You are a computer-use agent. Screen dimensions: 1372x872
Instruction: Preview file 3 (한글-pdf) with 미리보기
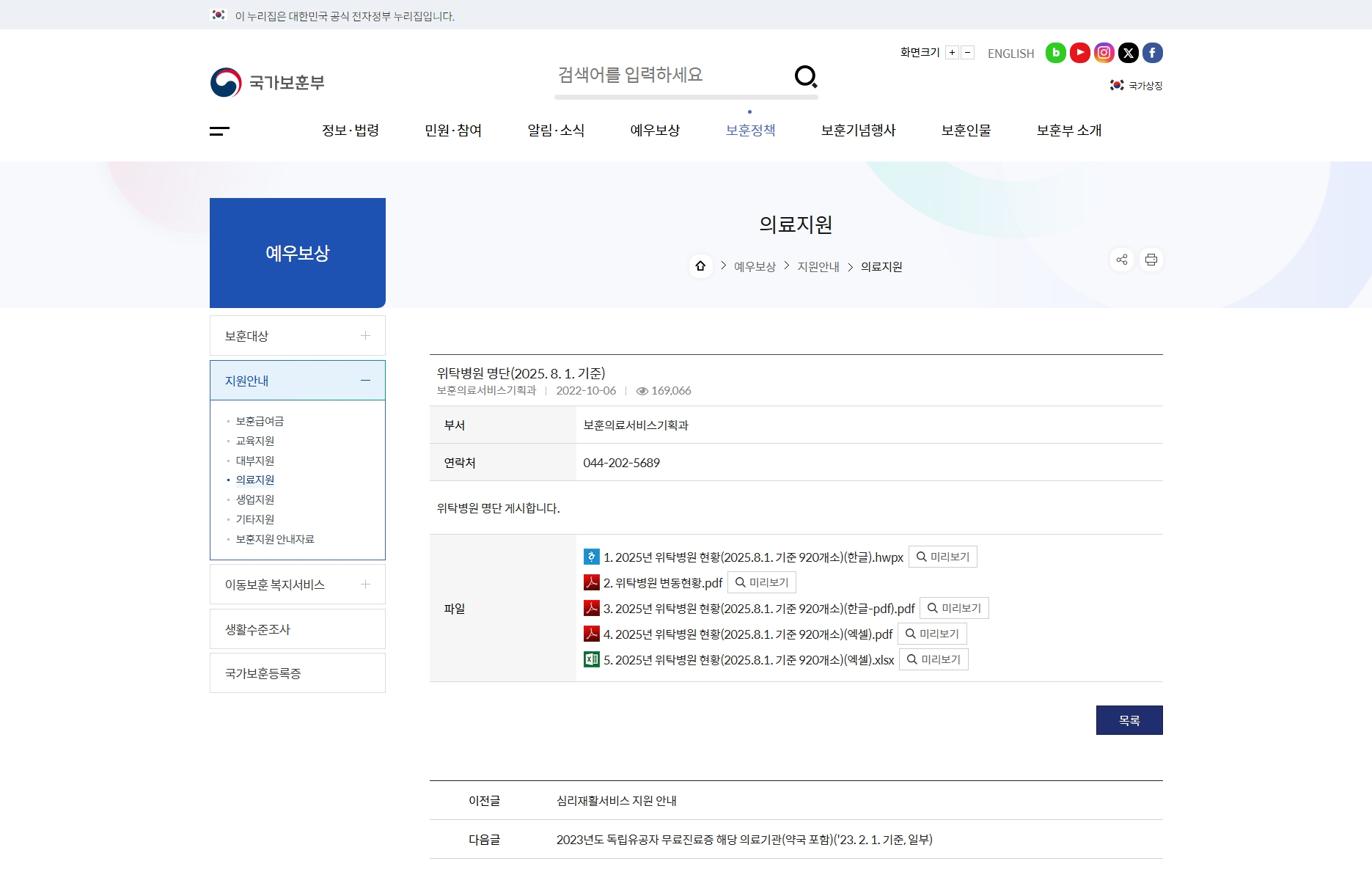(954, 608)
